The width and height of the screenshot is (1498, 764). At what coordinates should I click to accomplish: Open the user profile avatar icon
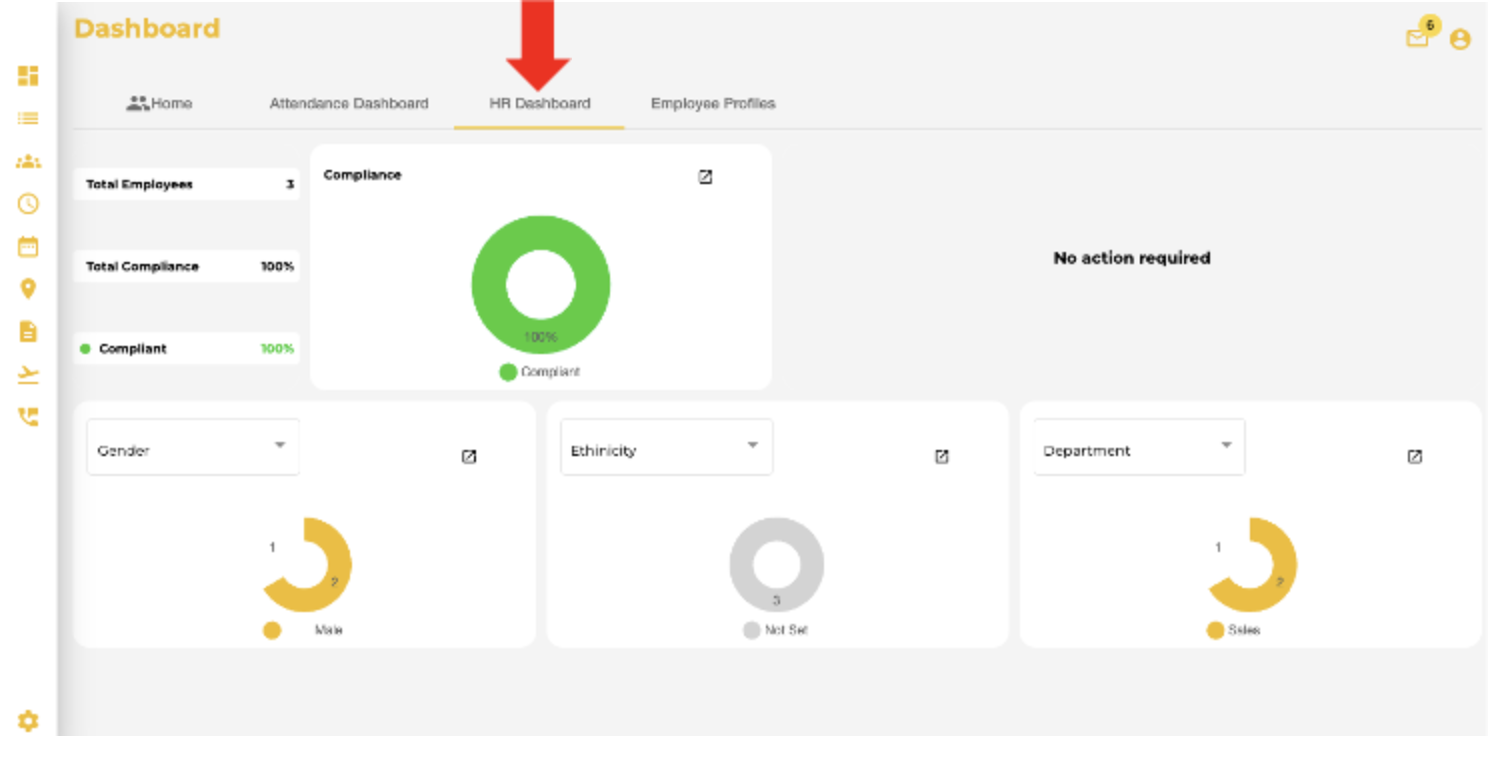point(1462,40)
